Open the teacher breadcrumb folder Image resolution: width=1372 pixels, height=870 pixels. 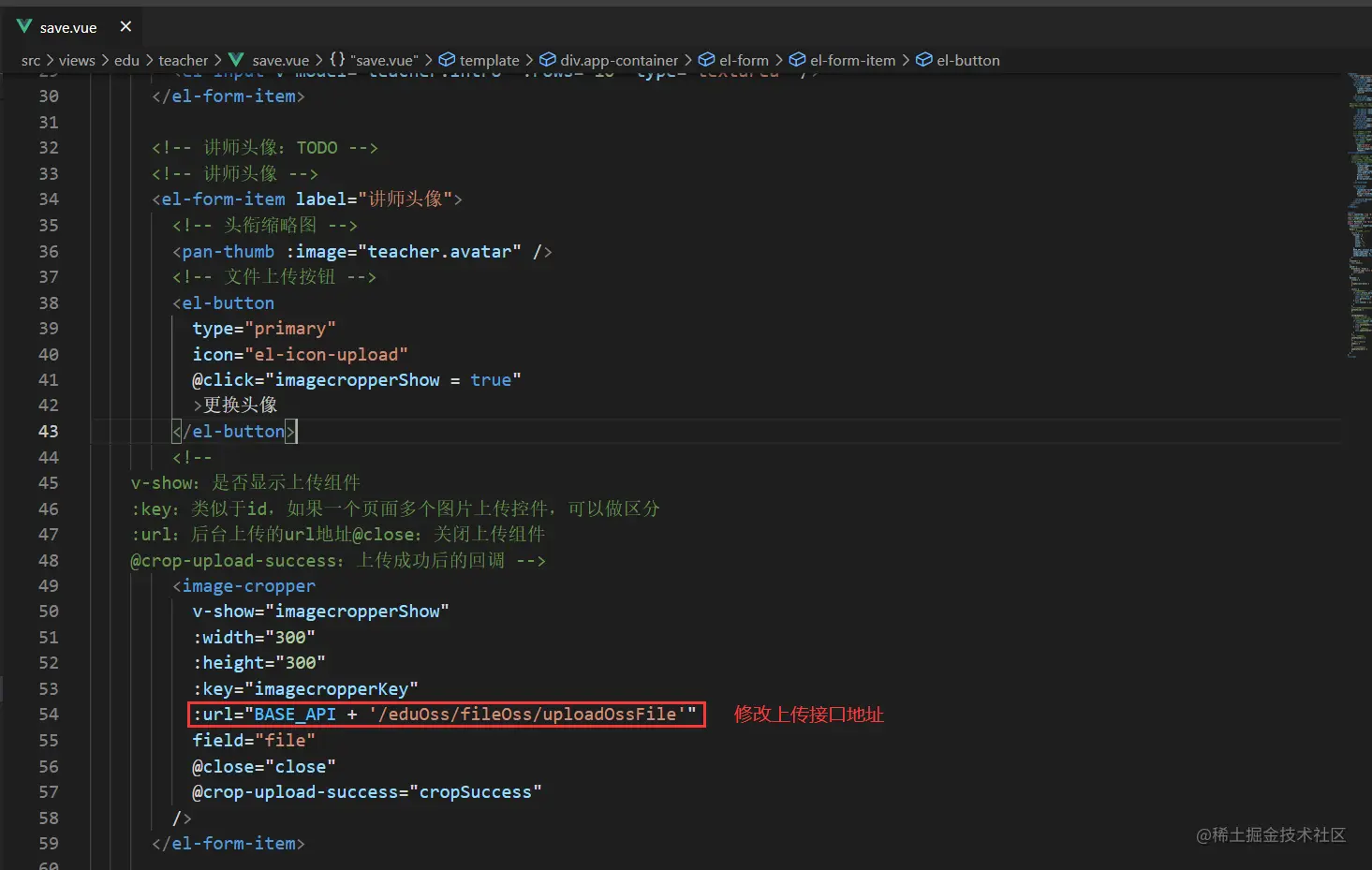point(184,61)
